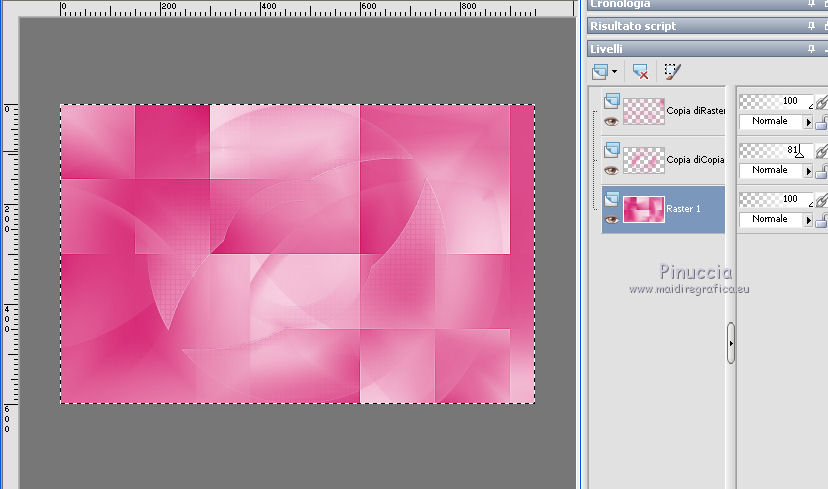Image resolution: width=828 pixels, height=489 pixels.
Task: Open blend mode arrow for Copia diRaster
Action: coord(808,123)
